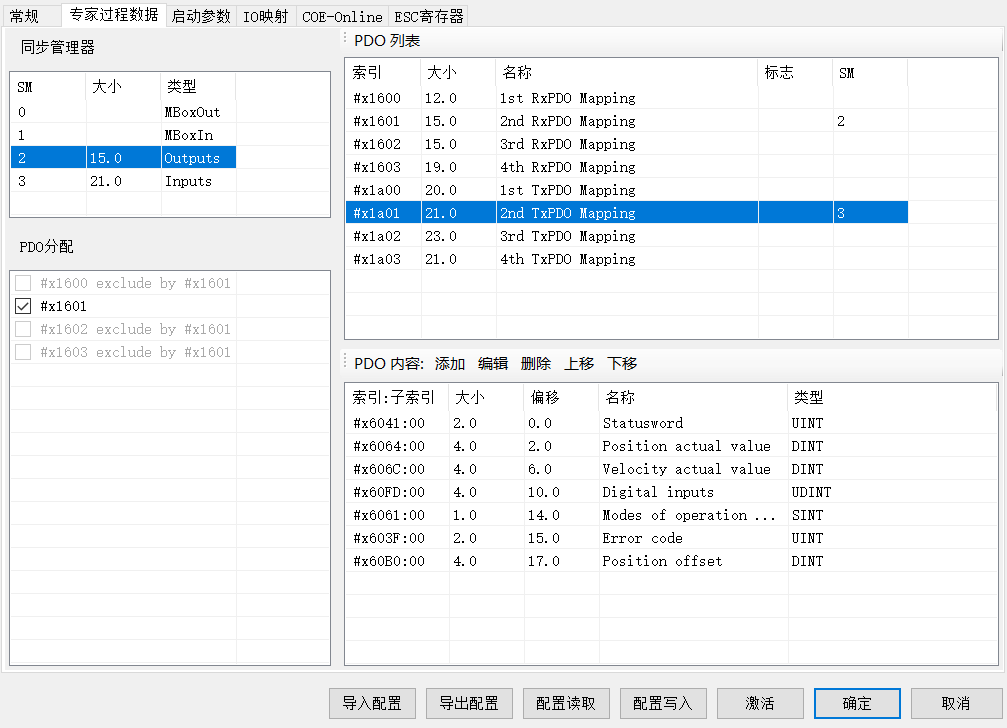Move entry up with 上移
Screen dimensions: 1007x728
579,363
